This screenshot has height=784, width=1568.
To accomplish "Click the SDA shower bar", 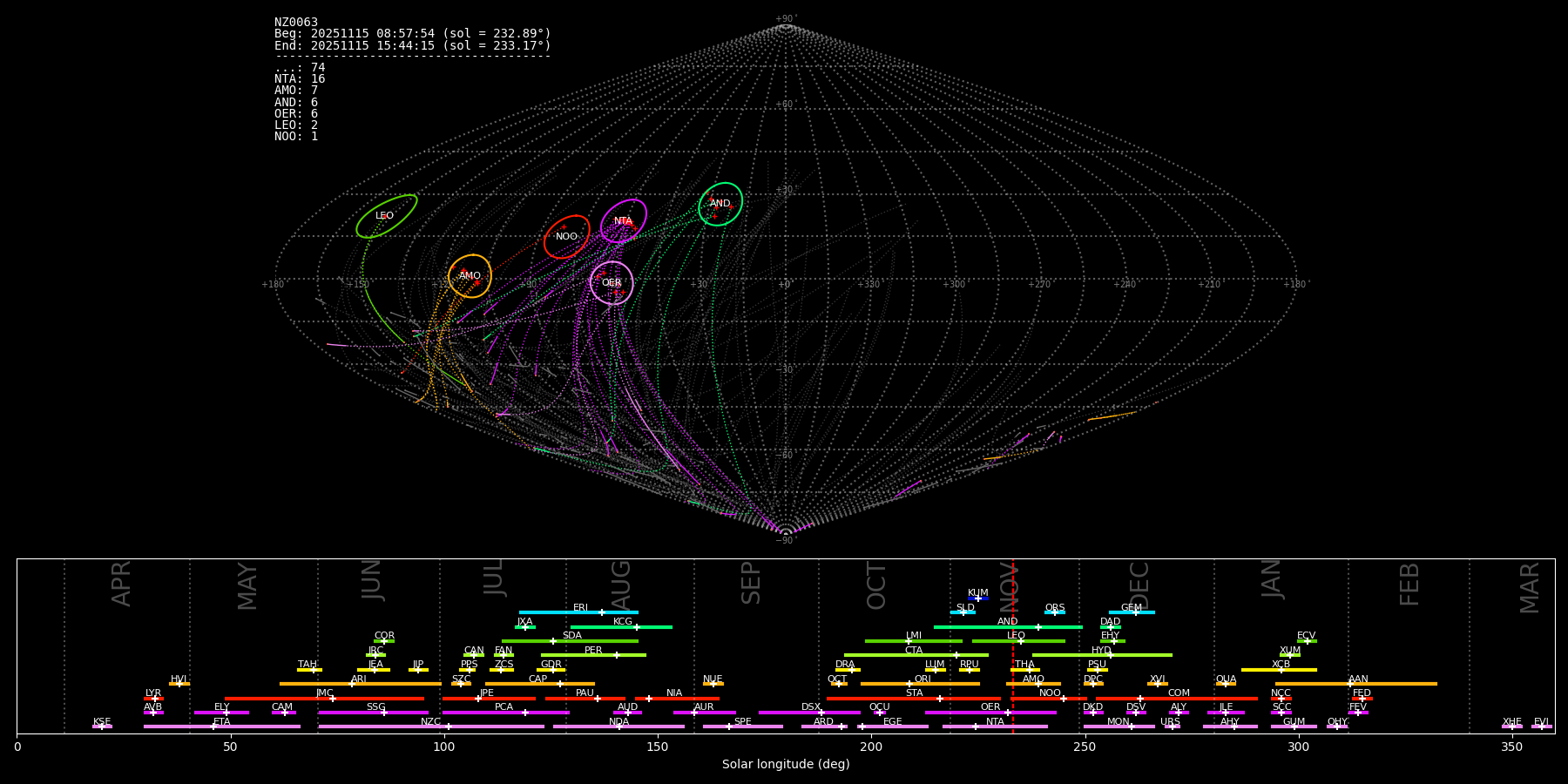I will [570, 641].
